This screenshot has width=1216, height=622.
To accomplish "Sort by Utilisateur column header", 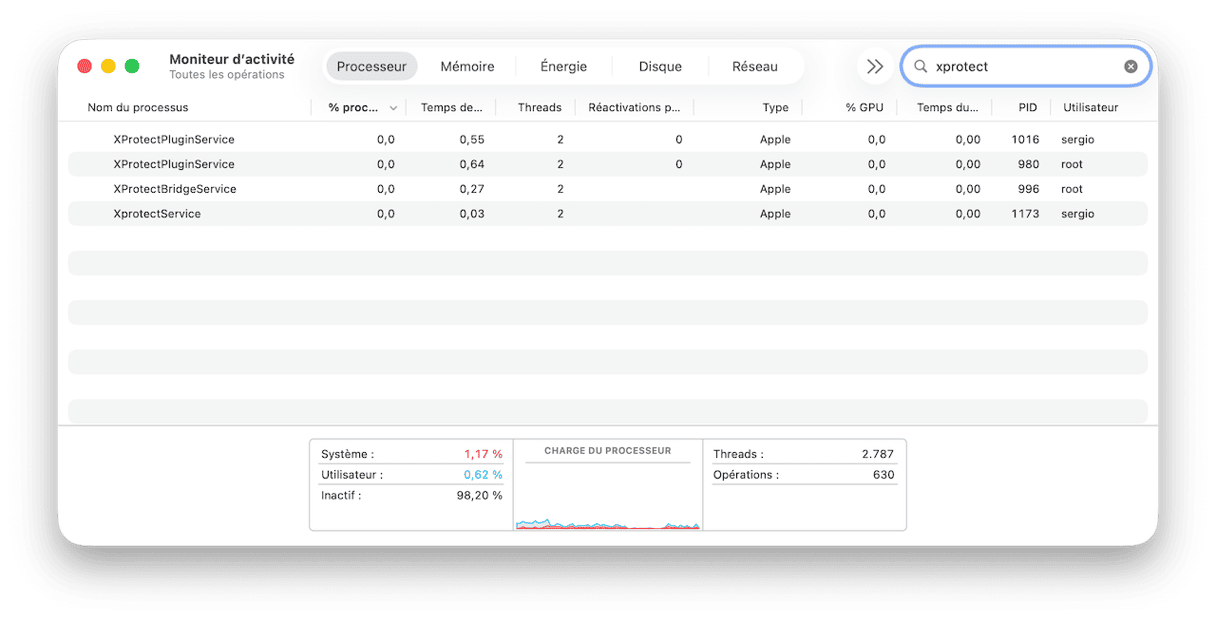I will pyautogui.click(x=1090, y=108).
